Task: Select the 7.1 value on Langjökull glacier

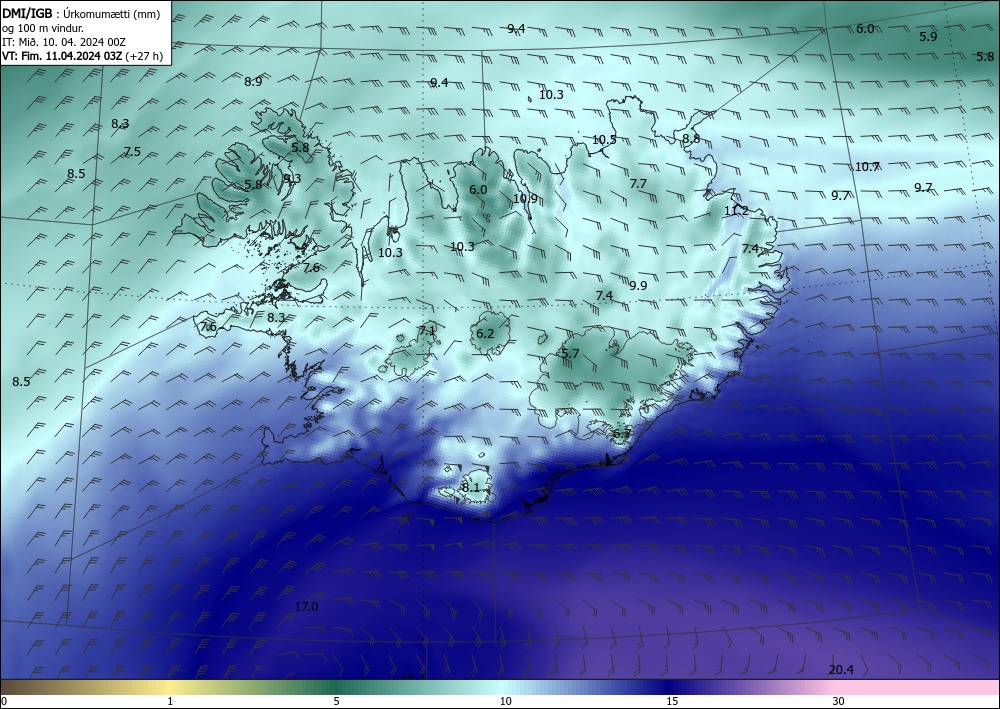Action: (427, 331)
